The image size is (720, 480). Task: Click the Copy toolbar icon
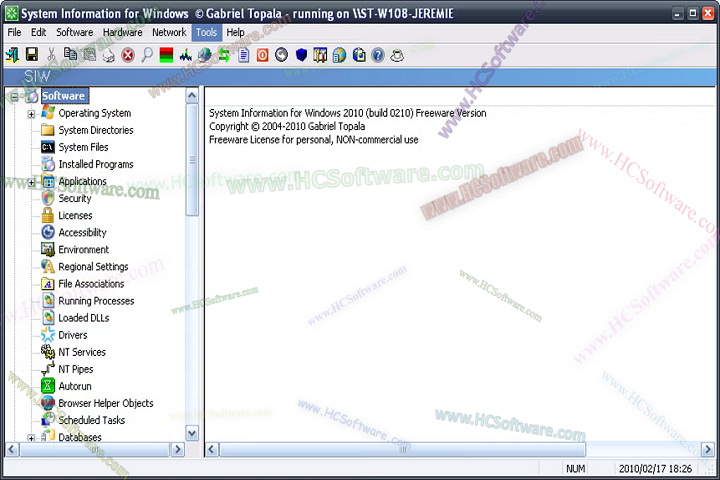point(70,55)
